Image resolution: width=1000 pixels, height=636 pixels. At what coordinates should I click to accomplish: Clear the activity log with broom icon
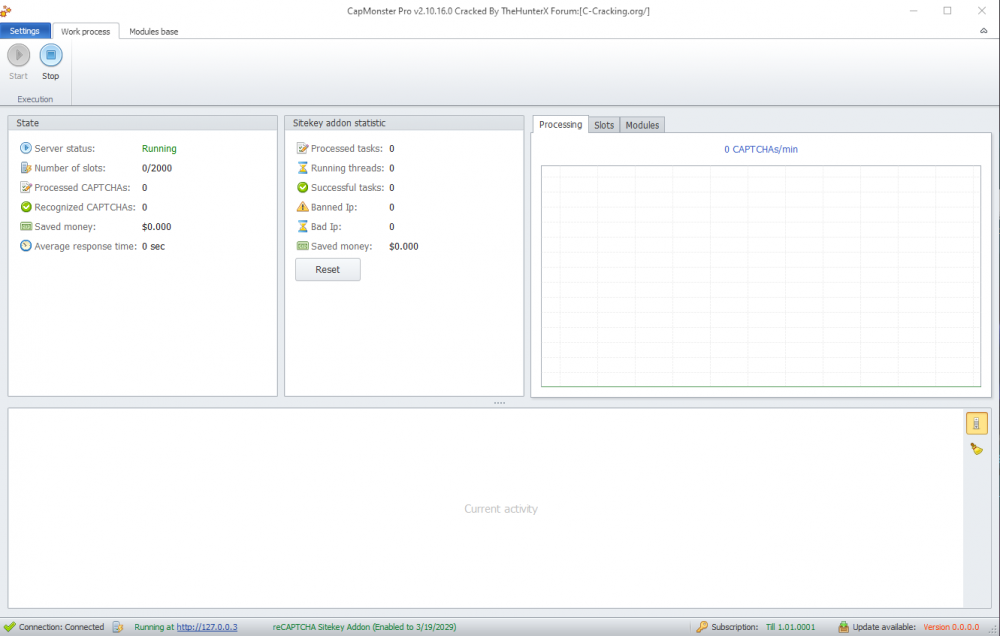[x=976, y=449]
